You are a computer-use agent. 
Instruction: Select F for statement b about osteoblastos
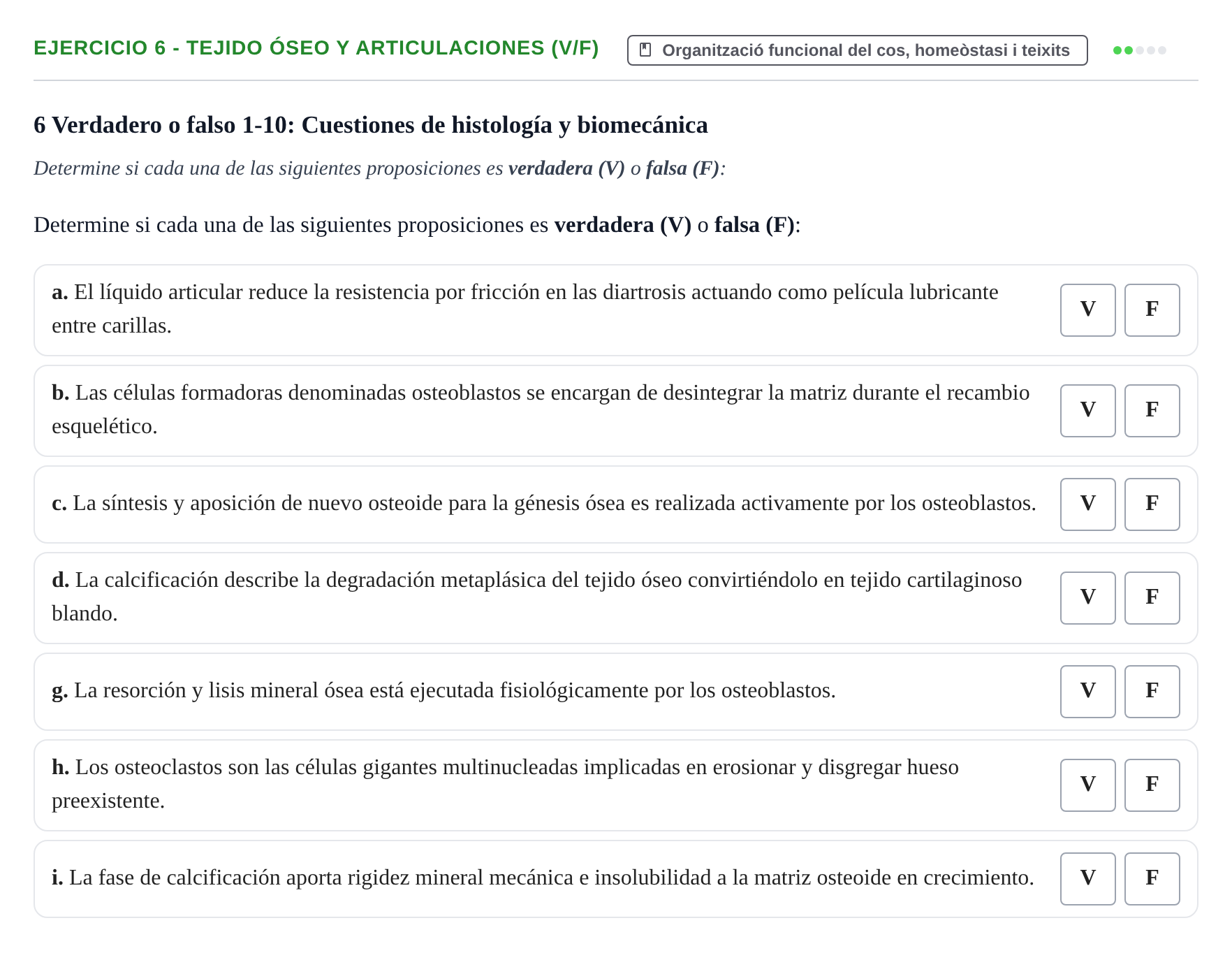[1152, 410]
